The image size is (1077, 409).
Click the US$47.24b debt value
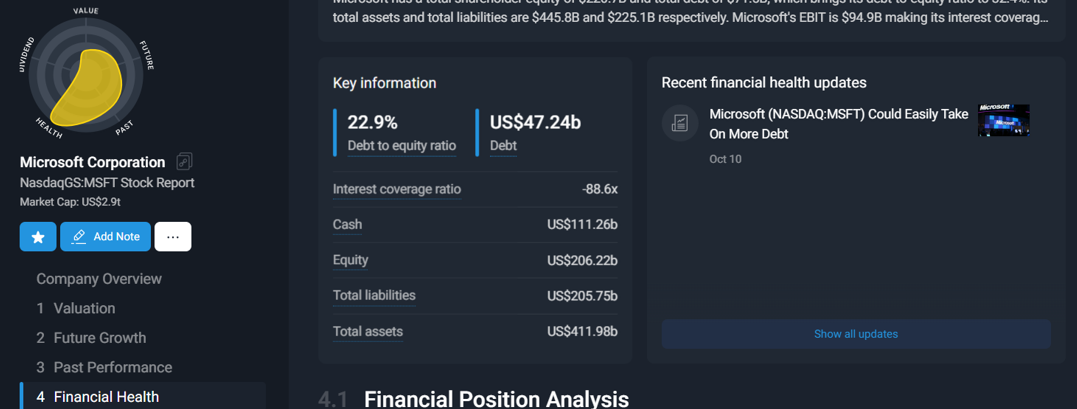(536, 122)
